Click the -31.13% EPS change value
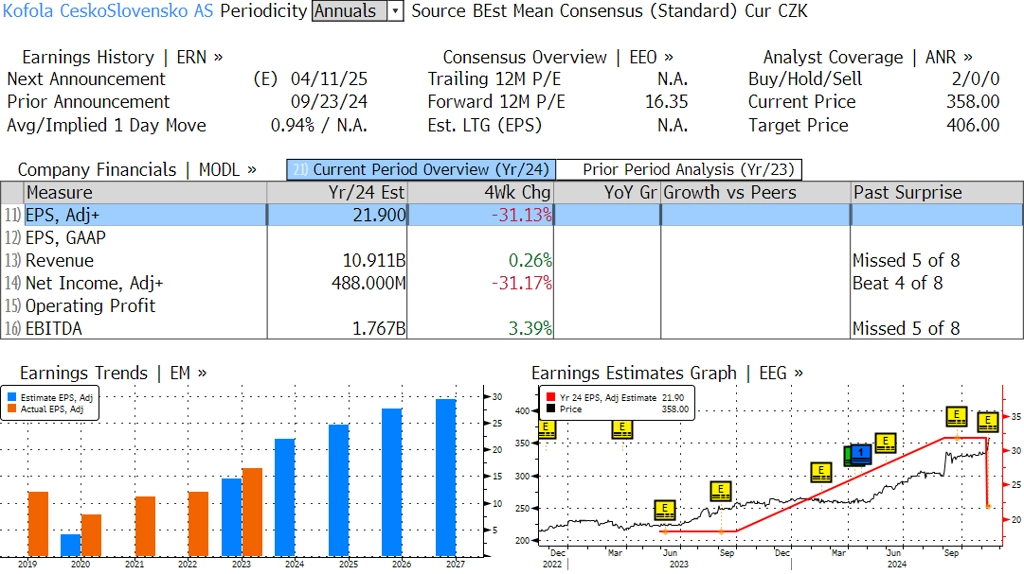This screenshot has width=1024, height=574. click(x=522, y=215)
